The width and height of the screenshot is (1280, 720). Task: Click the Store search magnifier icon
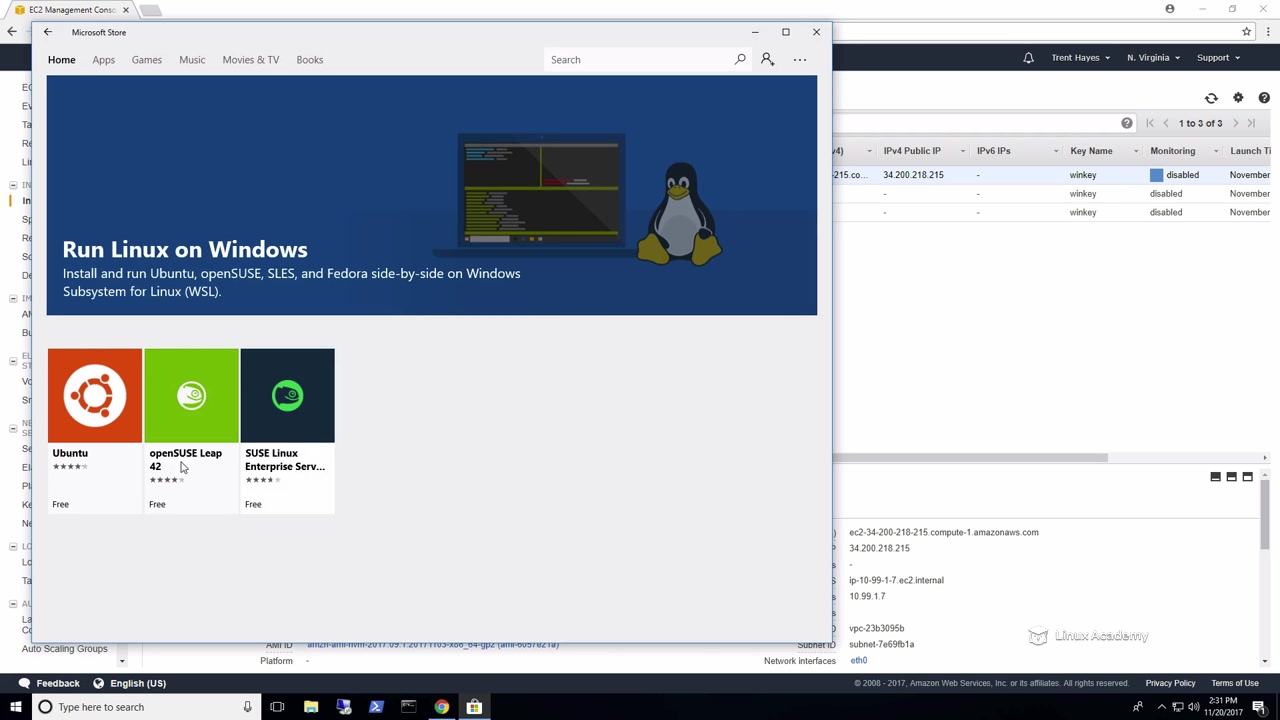[x=740, y=60]
